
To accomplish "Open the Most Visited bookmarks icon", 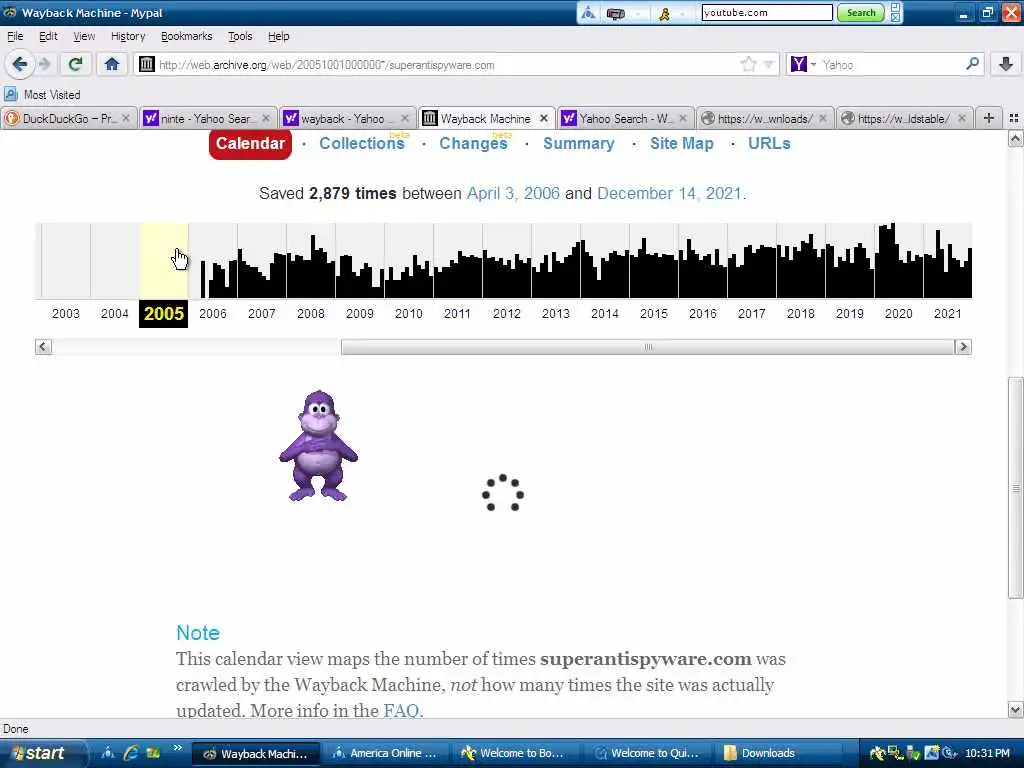I will (10, 95).
